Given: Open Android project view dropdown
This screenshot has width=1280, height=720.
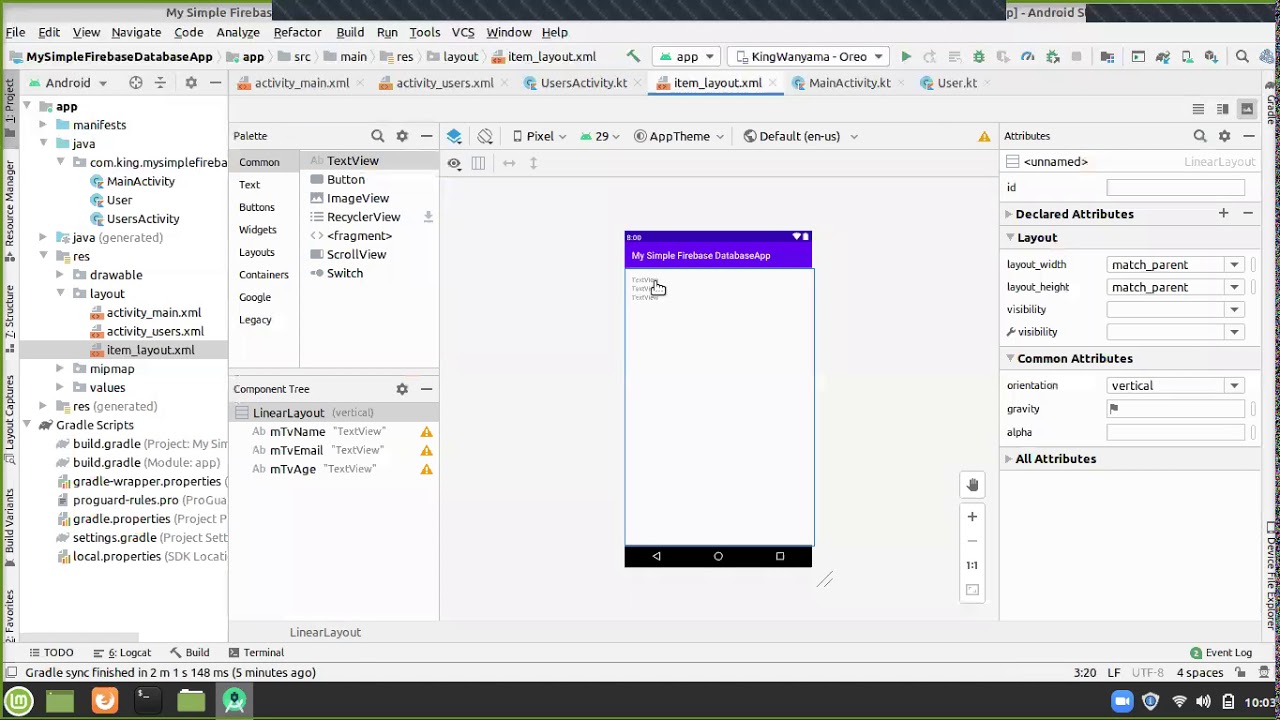Looking at the screenshot, I should coord(68,83).
